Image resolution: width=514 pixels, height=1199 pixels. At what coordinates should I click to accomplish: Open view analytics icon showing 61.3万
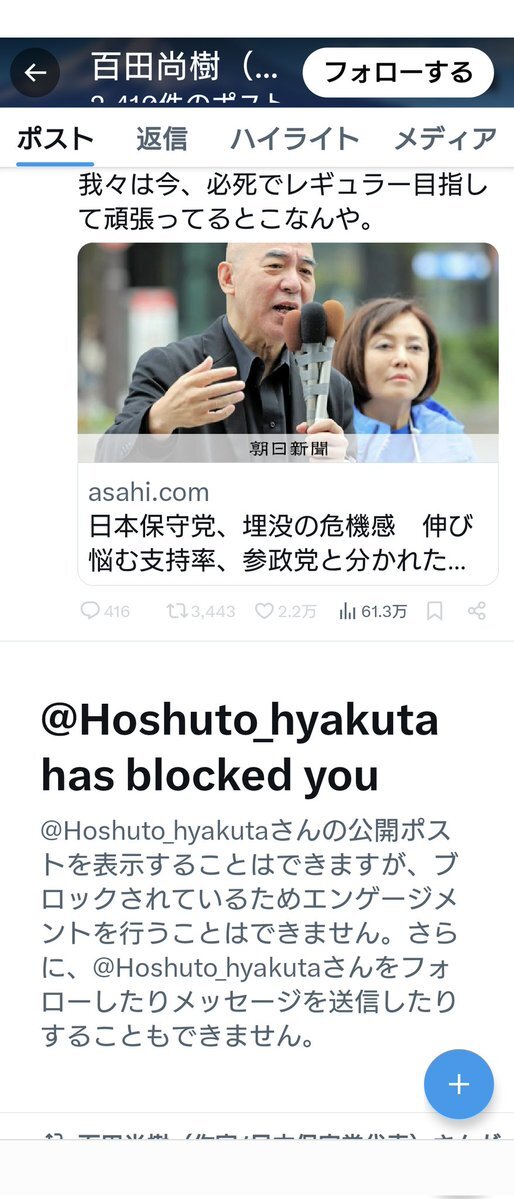point(373,611)
